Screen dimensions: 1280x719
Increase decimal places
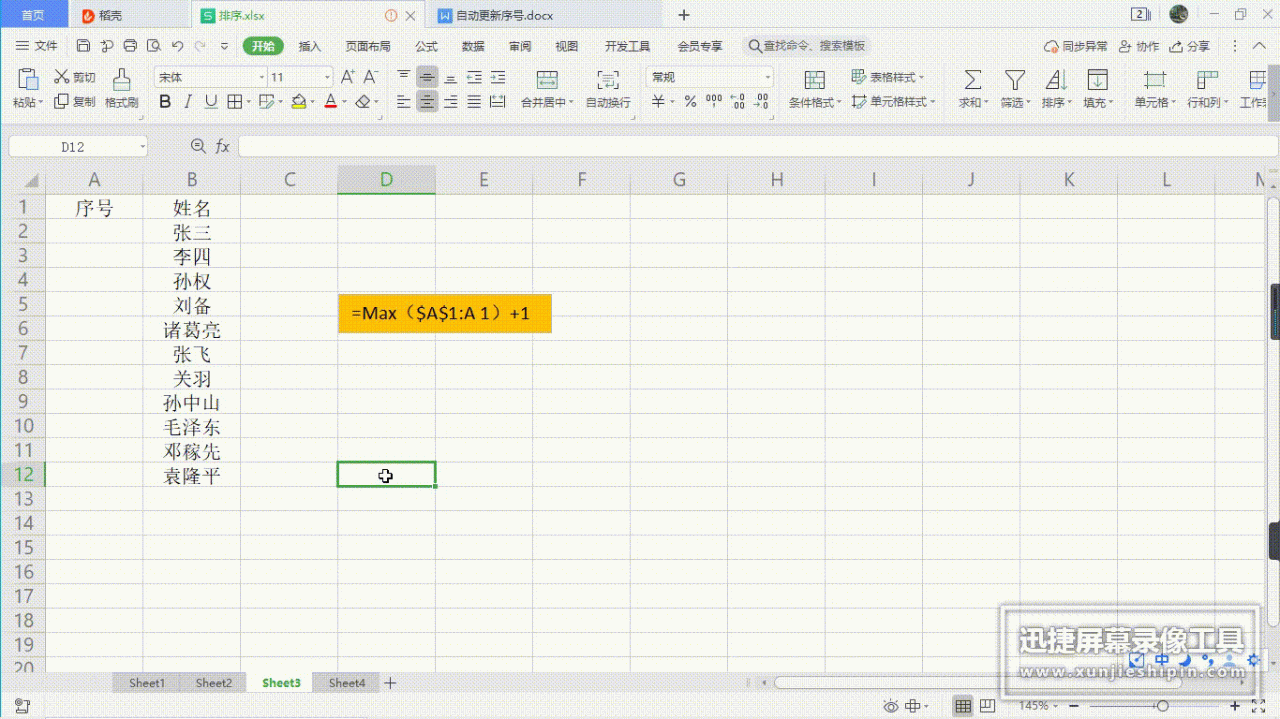pyautogui.click(x=738, y=102)
